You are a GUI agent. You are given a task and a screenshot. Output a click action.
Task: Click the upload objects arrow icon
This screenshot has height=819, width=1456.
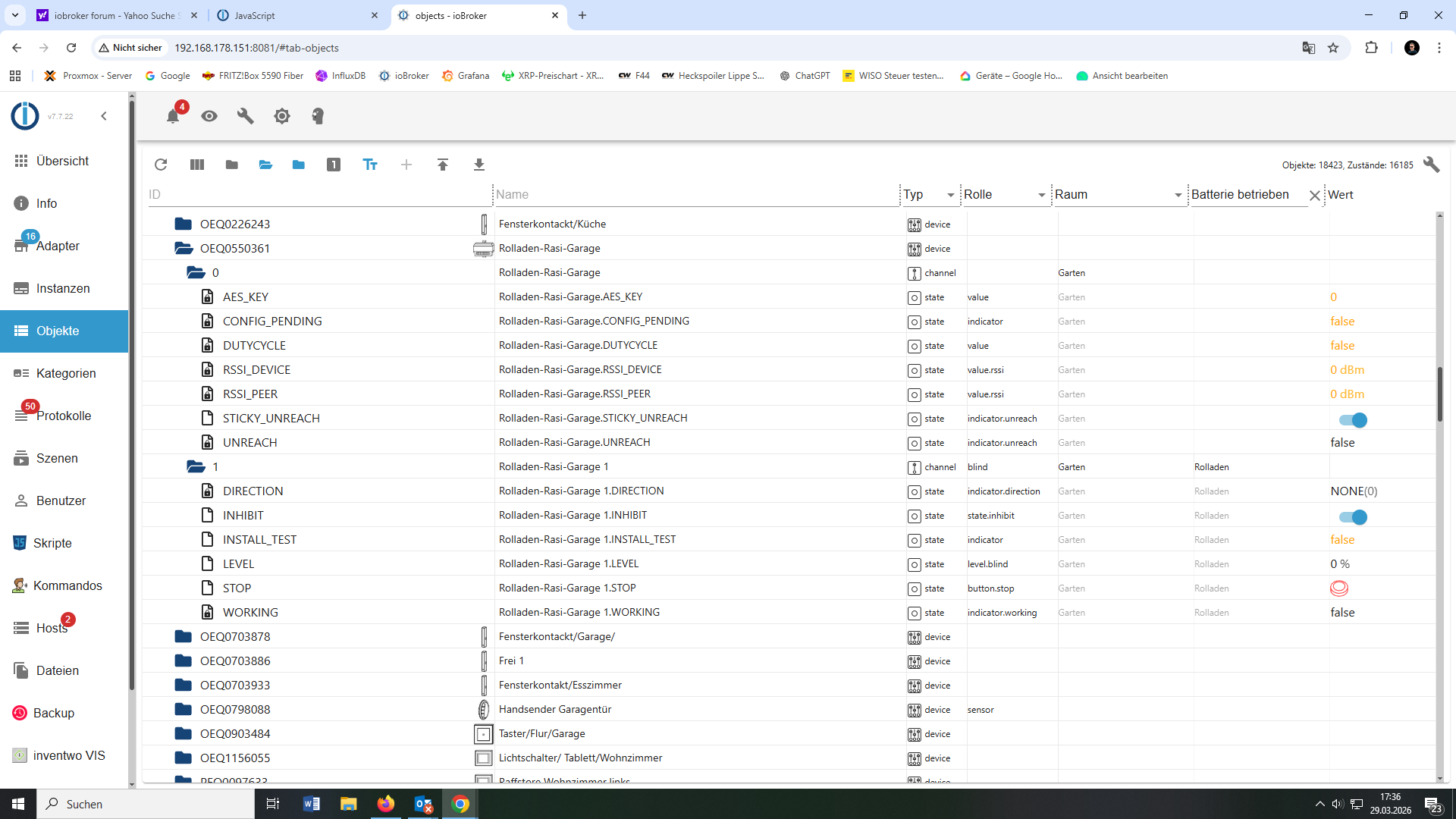[443, 165]
